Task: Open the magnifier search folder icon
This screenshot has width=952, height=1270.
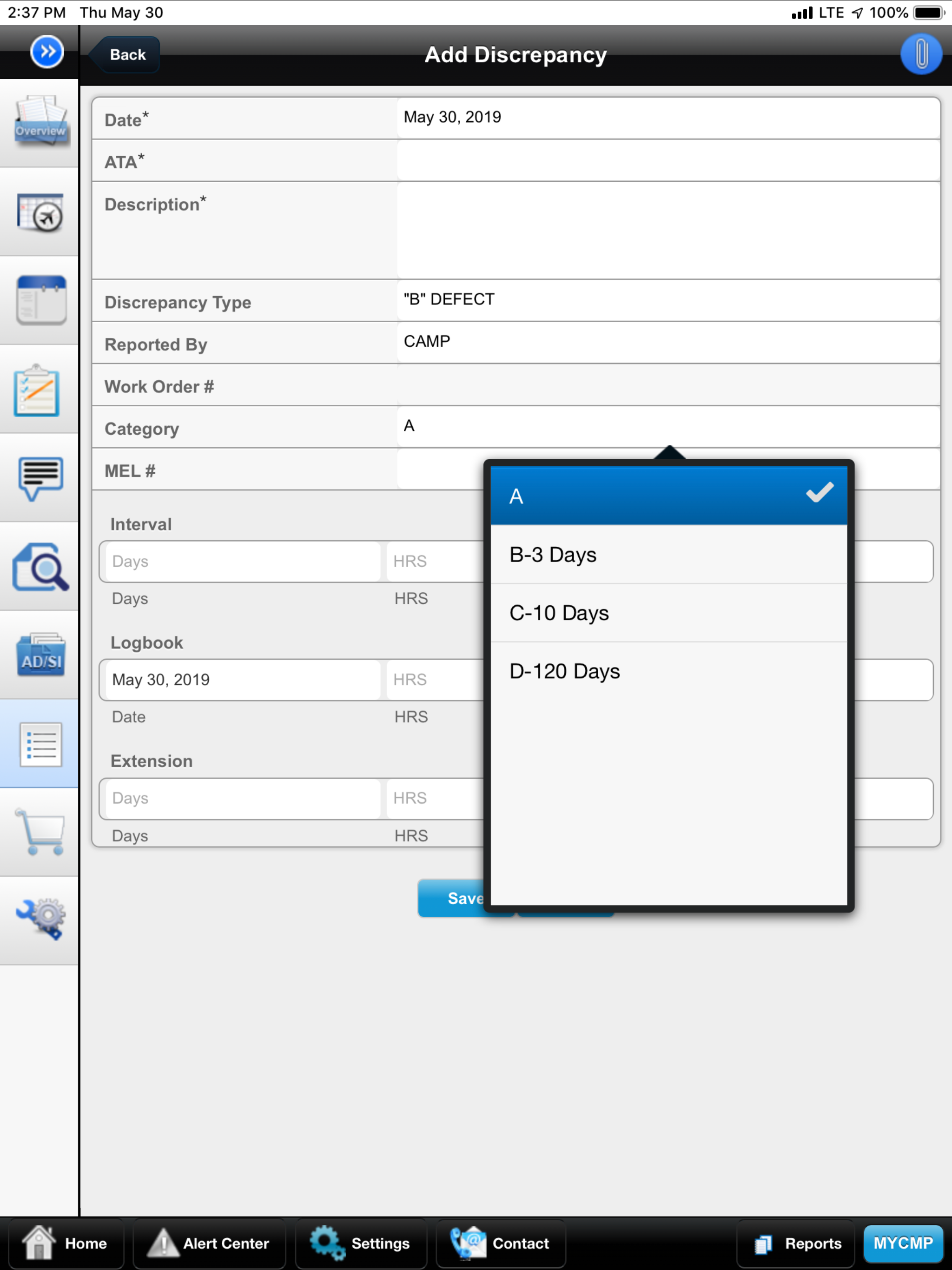Action: coord(40,566)
